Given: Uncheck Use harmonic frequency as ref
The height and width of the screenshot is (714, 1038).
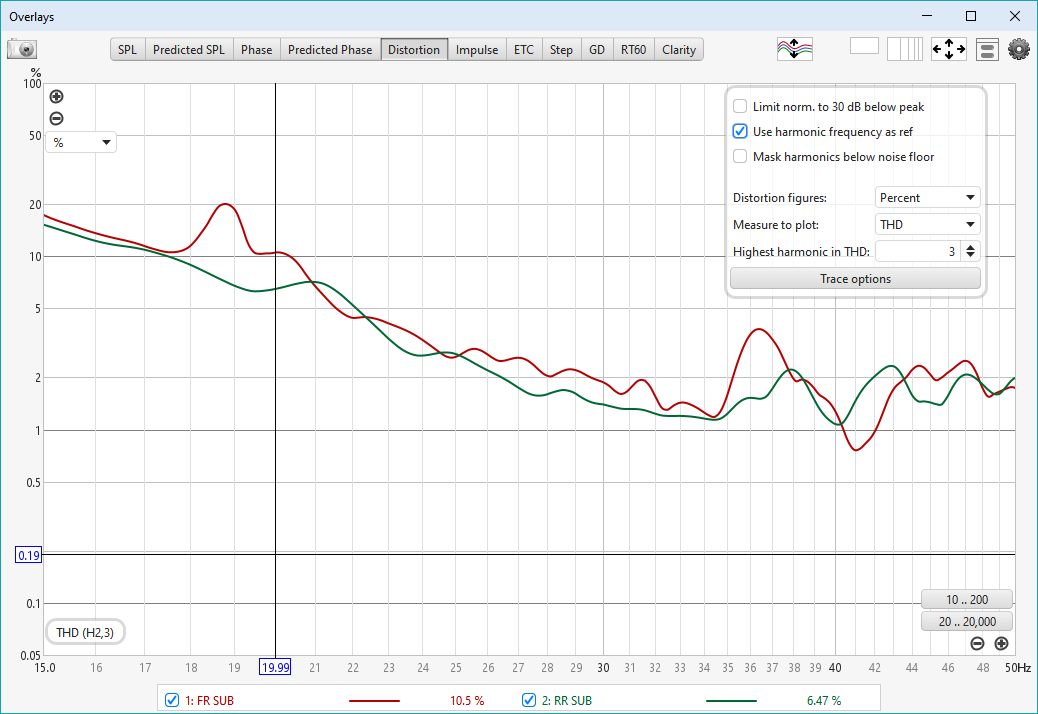Looking at the screenshot, I should point(740,132).
